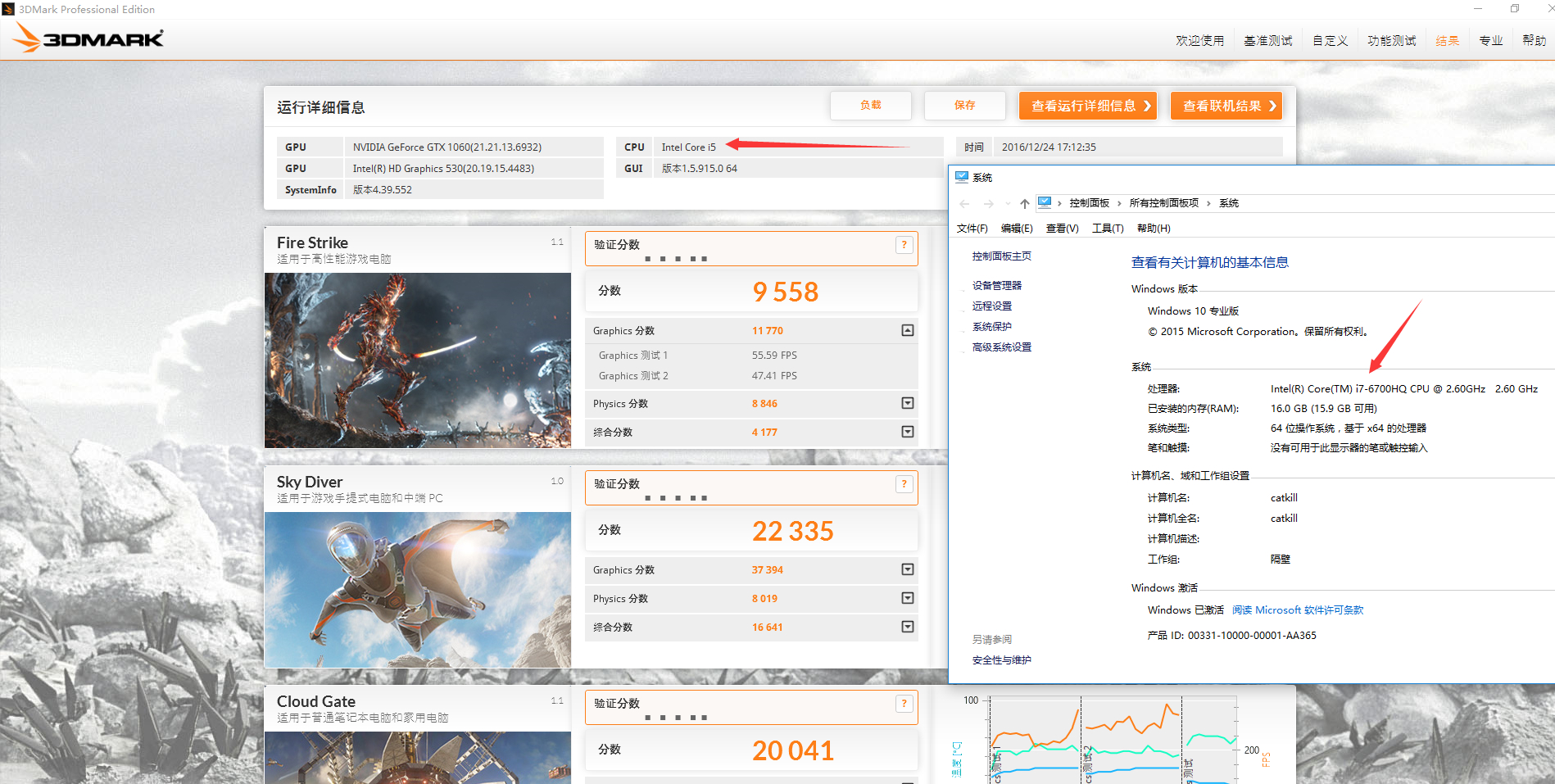This screenshot has width=1555, height=784.
Task: Open dropdown chevron after 所有控制面板项 in address bar
Action: [x=1208, y=203]
